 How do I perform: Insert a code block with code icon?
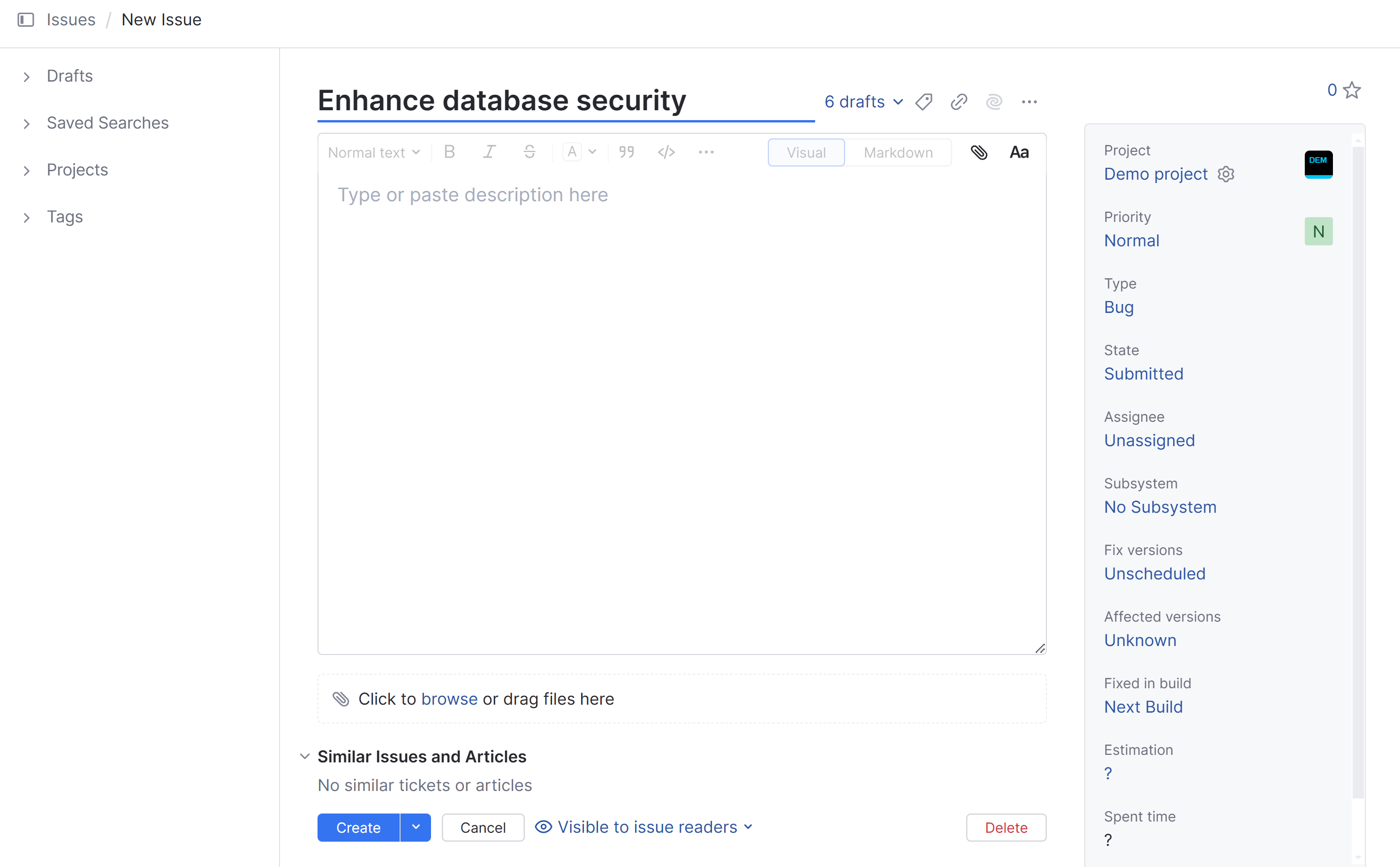[666, 152]
